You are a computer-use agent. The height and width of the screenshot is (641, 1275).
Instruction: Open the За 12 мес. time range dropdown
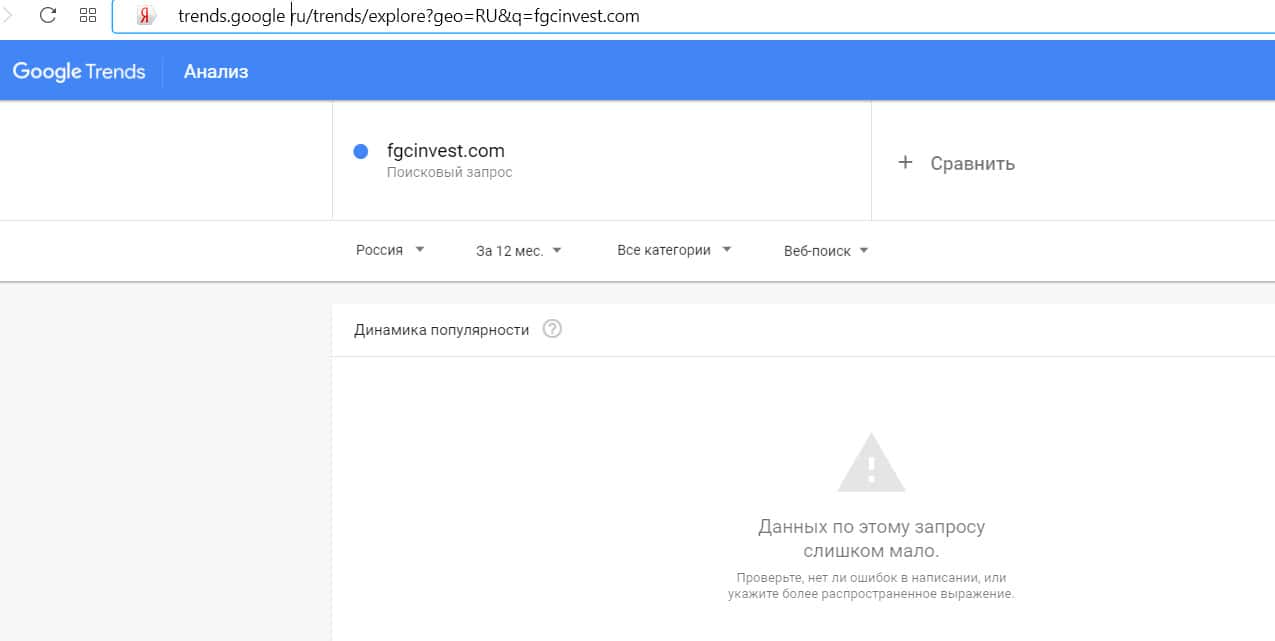[x=518, y=251]
